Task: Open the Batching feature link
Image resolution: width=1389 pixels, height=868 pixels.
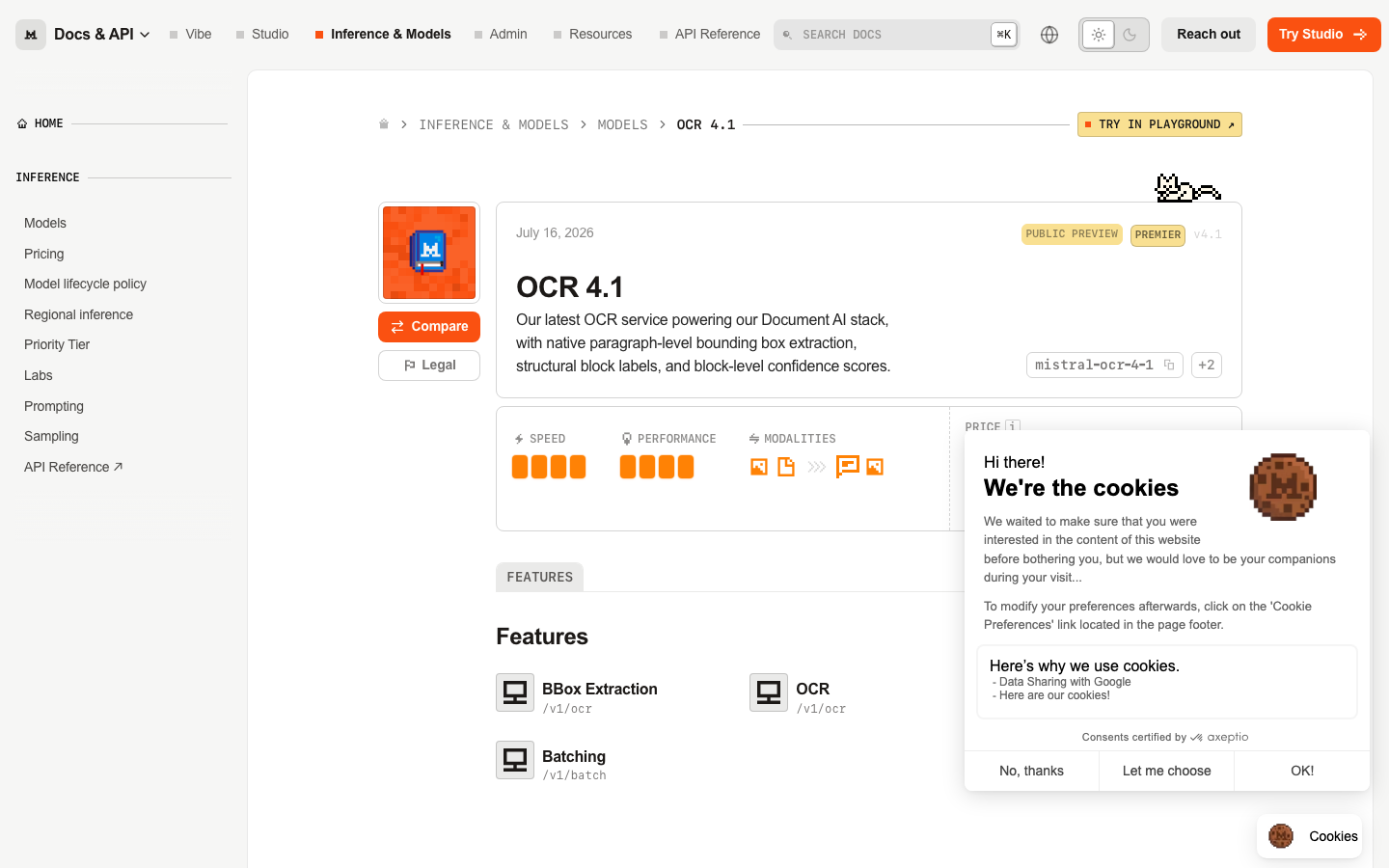Action: pyautogui.click(x=574, y=757)
